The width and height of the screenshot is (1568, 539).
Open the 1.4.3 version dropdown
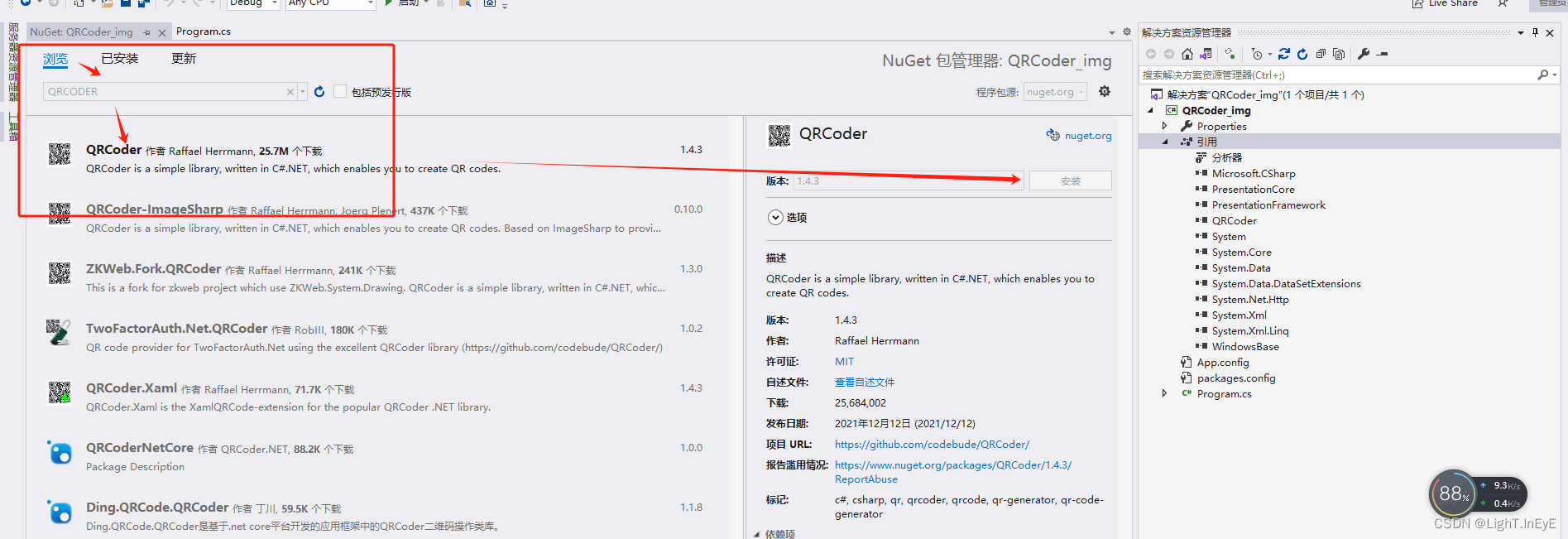point(909,180)
